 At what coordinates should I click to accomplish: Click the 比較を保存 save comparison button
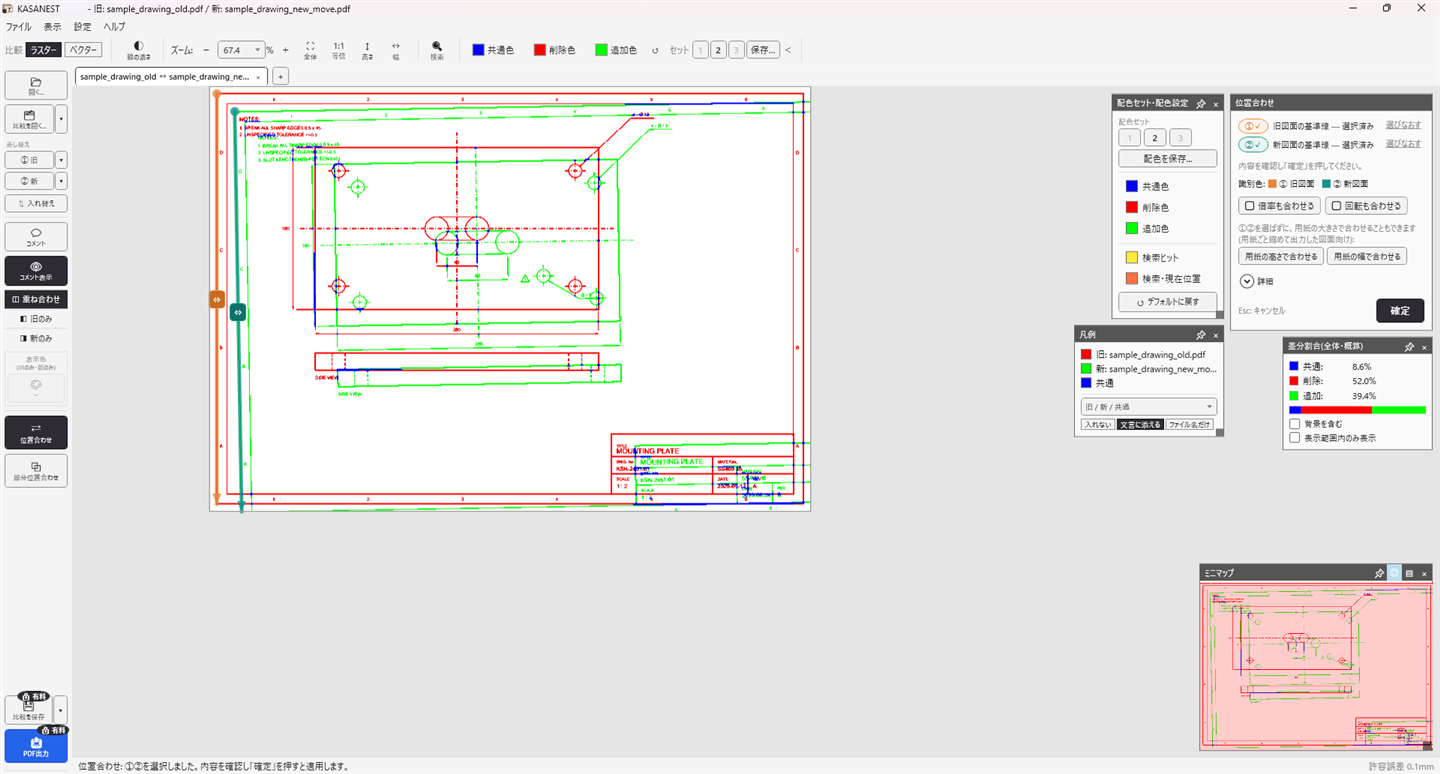click(29, 709)
